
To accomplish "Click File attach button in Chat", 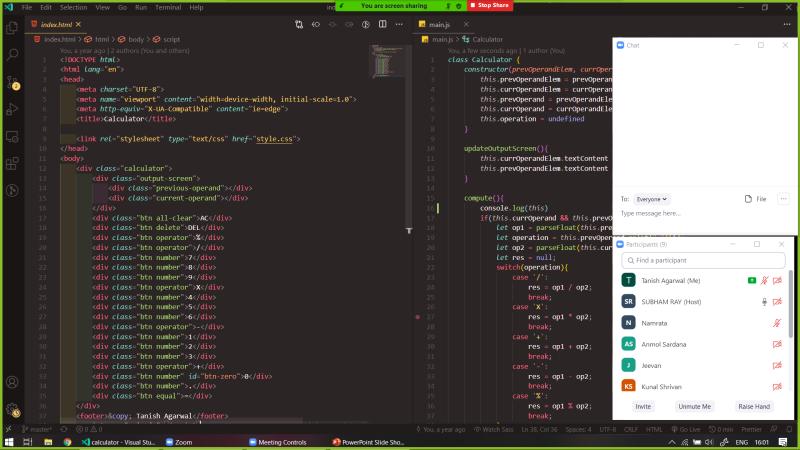I will (x=756, y=199).
